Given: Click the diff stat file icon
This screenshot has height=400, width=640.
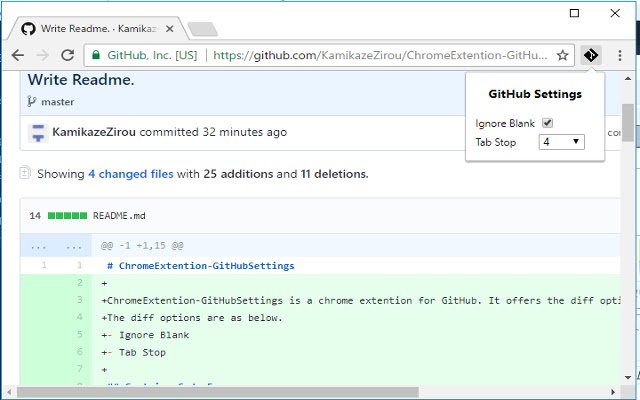Looking at the screenshot, I should tap(24, 173).
